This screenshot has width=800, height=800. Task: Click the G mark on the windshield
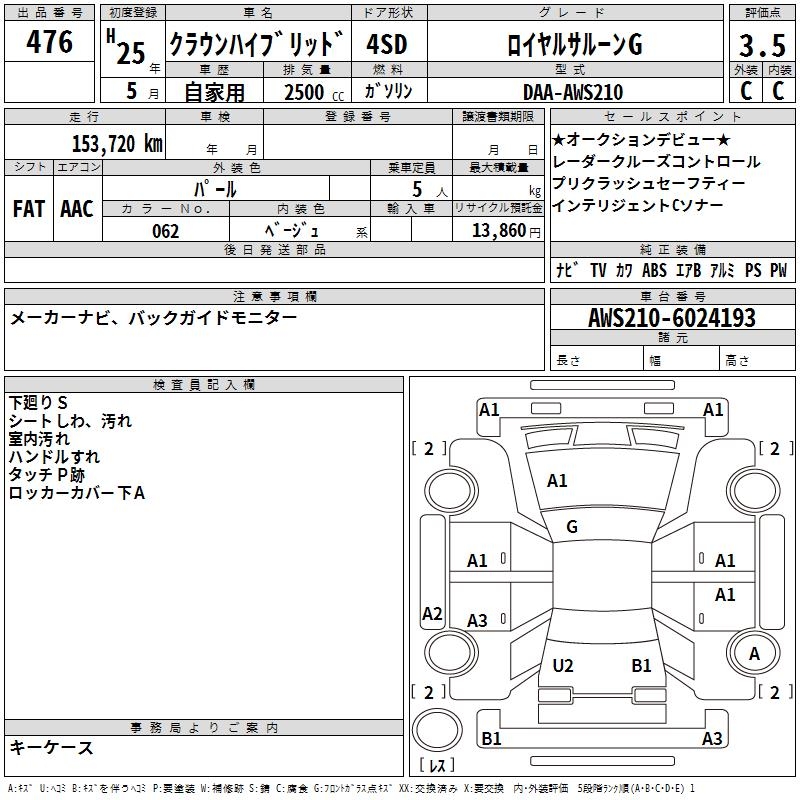point(572,527)
